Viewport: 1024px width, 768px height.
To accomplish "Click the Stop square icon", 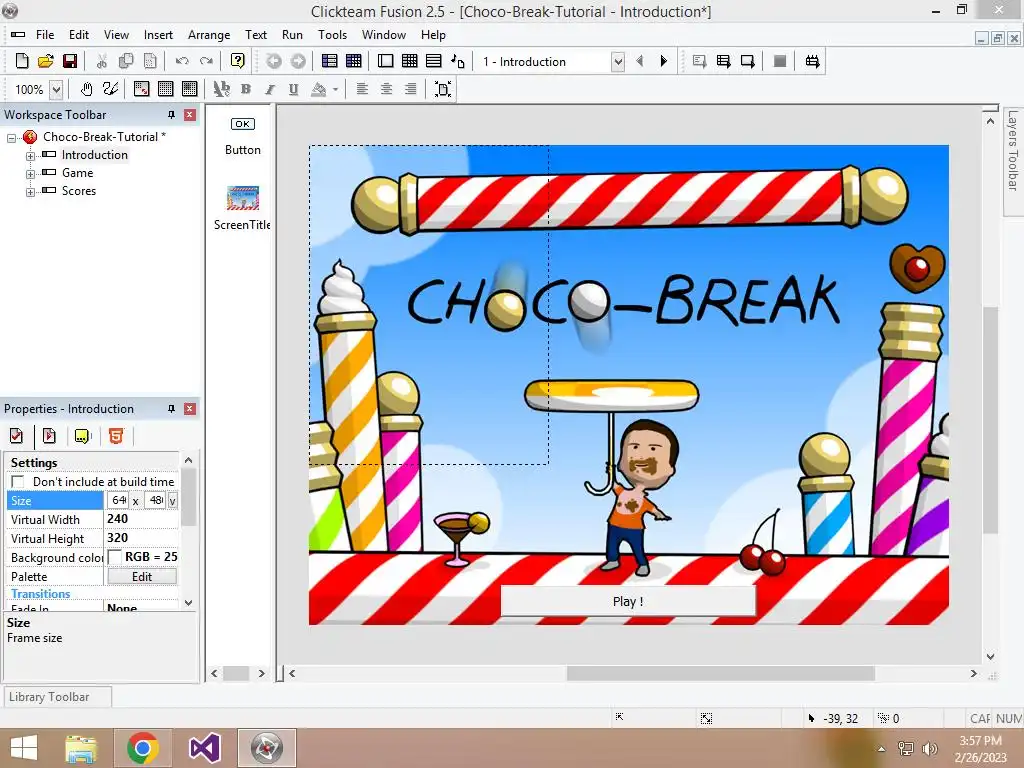I will pos(780,61).
